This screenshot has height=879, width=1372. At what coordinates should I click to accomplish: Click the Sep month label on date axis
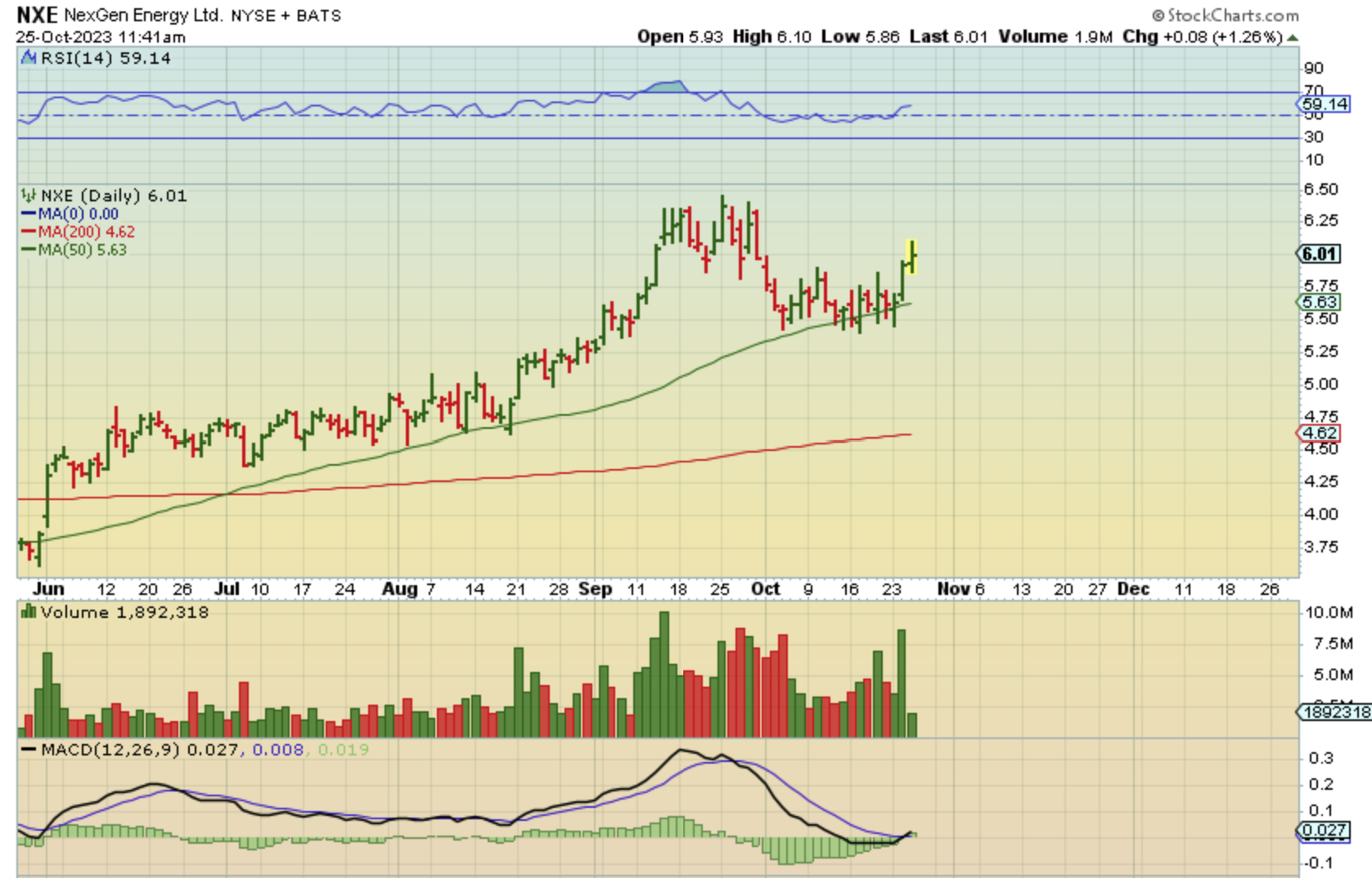(595, 589)
